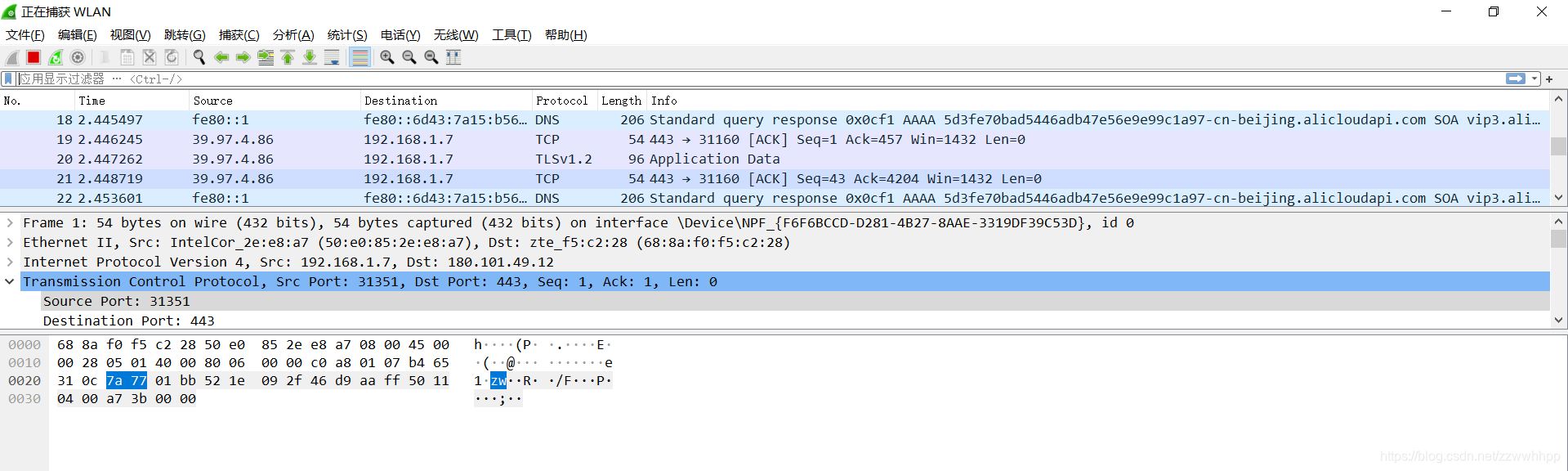Open the display filter history dropdown
Image resolution: width=1568 pixels, height=471 pixels.
point(1534,79)
